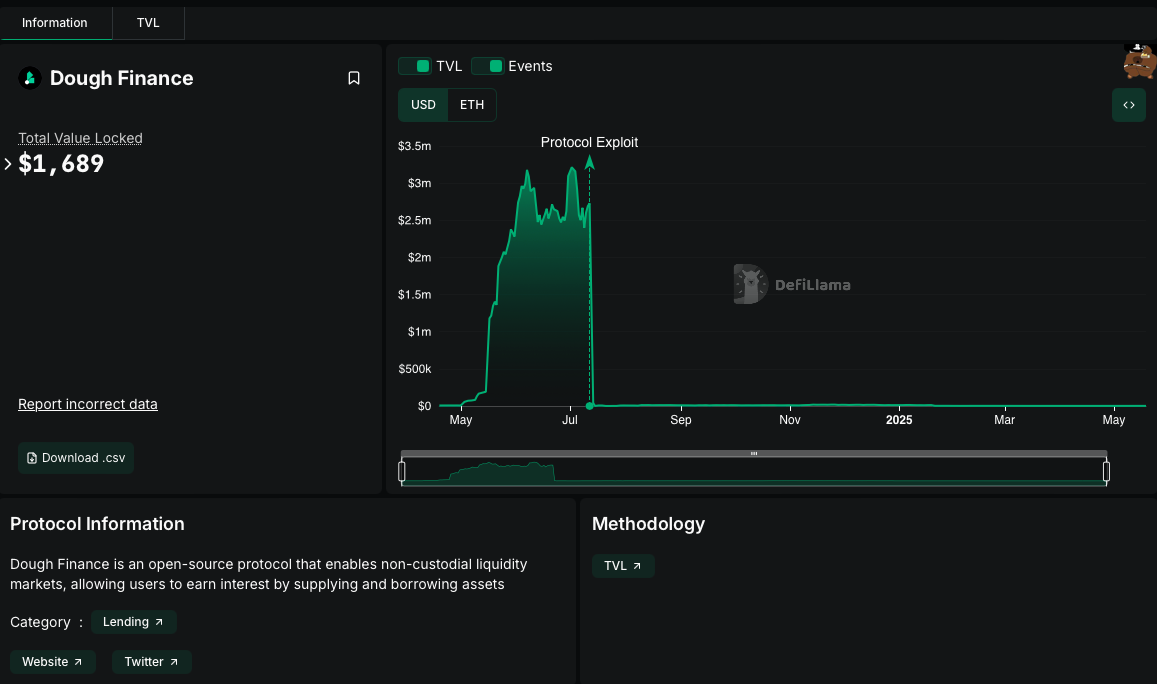Bookmark Dough Finance protocol
Image resolution: width=1157 pixels, height=684 pixels.
pyautogui.click(x=354, y=78)
